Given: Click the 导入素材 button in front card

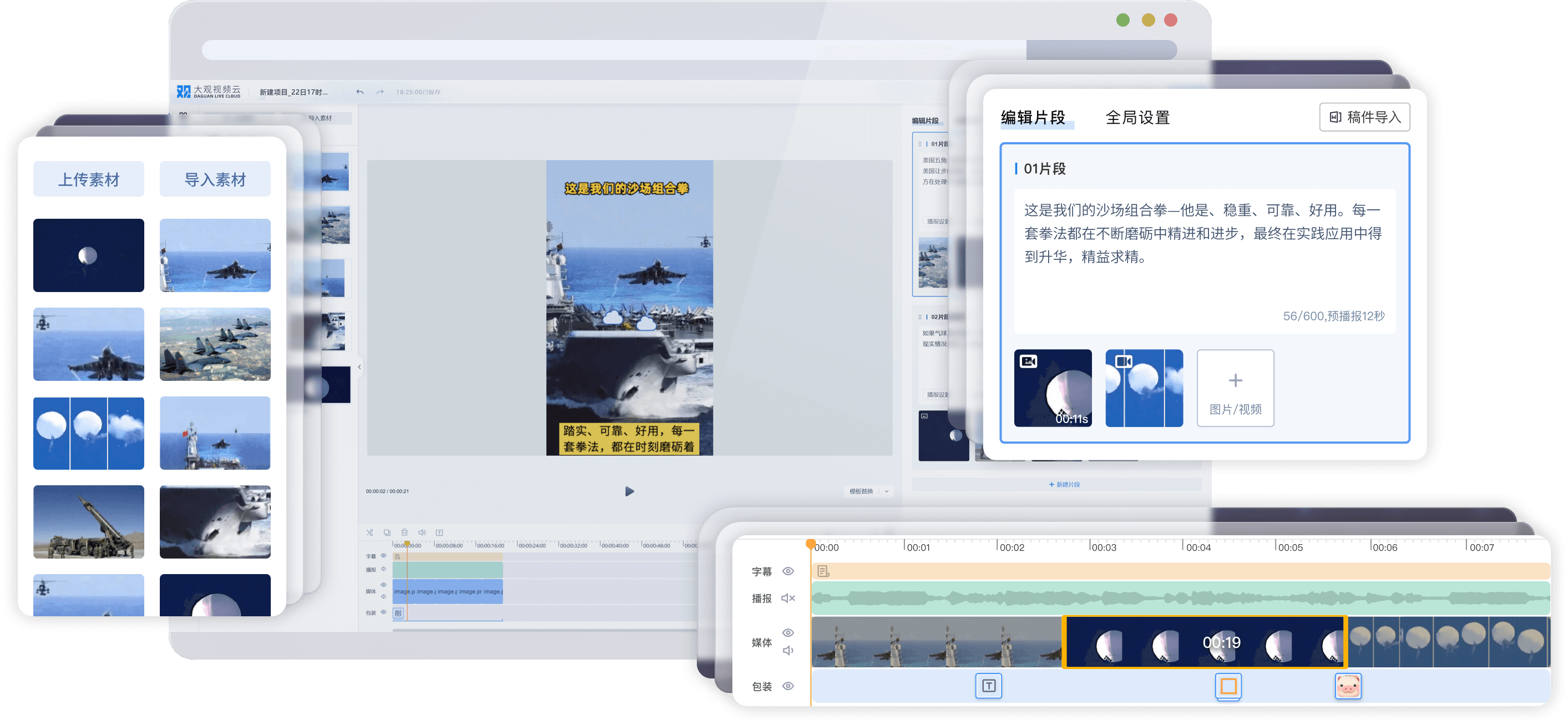Looking at the screenshot, I should tap(215, 179).
